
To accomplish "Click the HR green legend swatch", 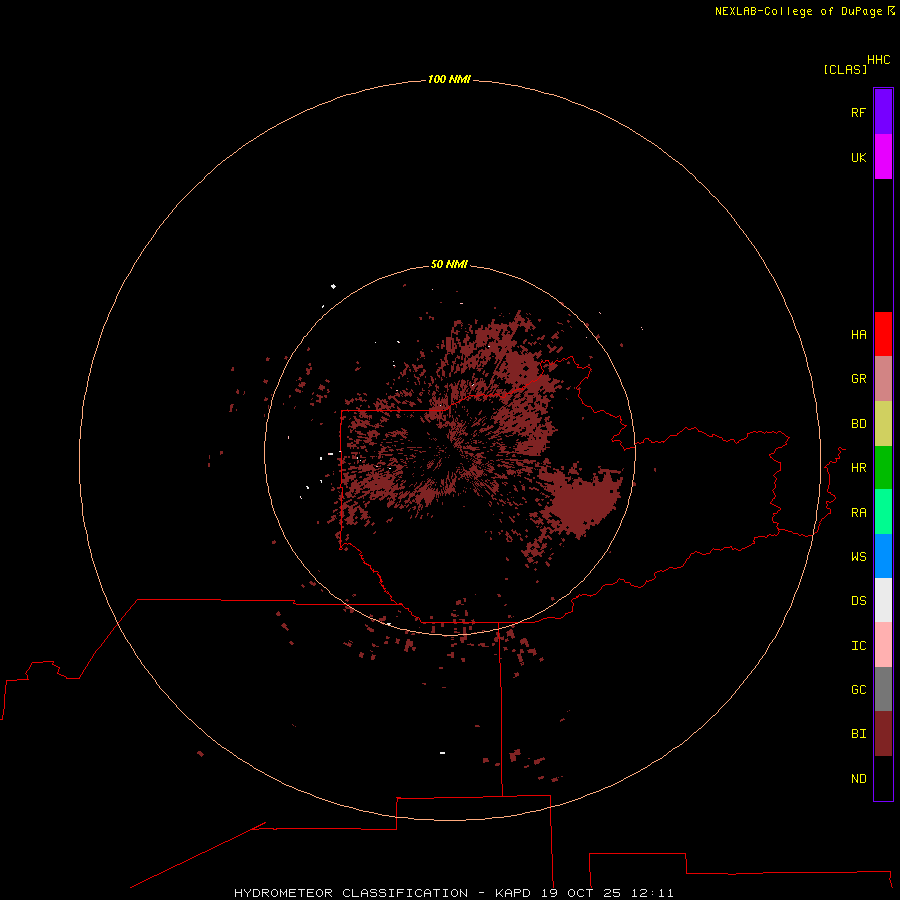I will (883, 468).
